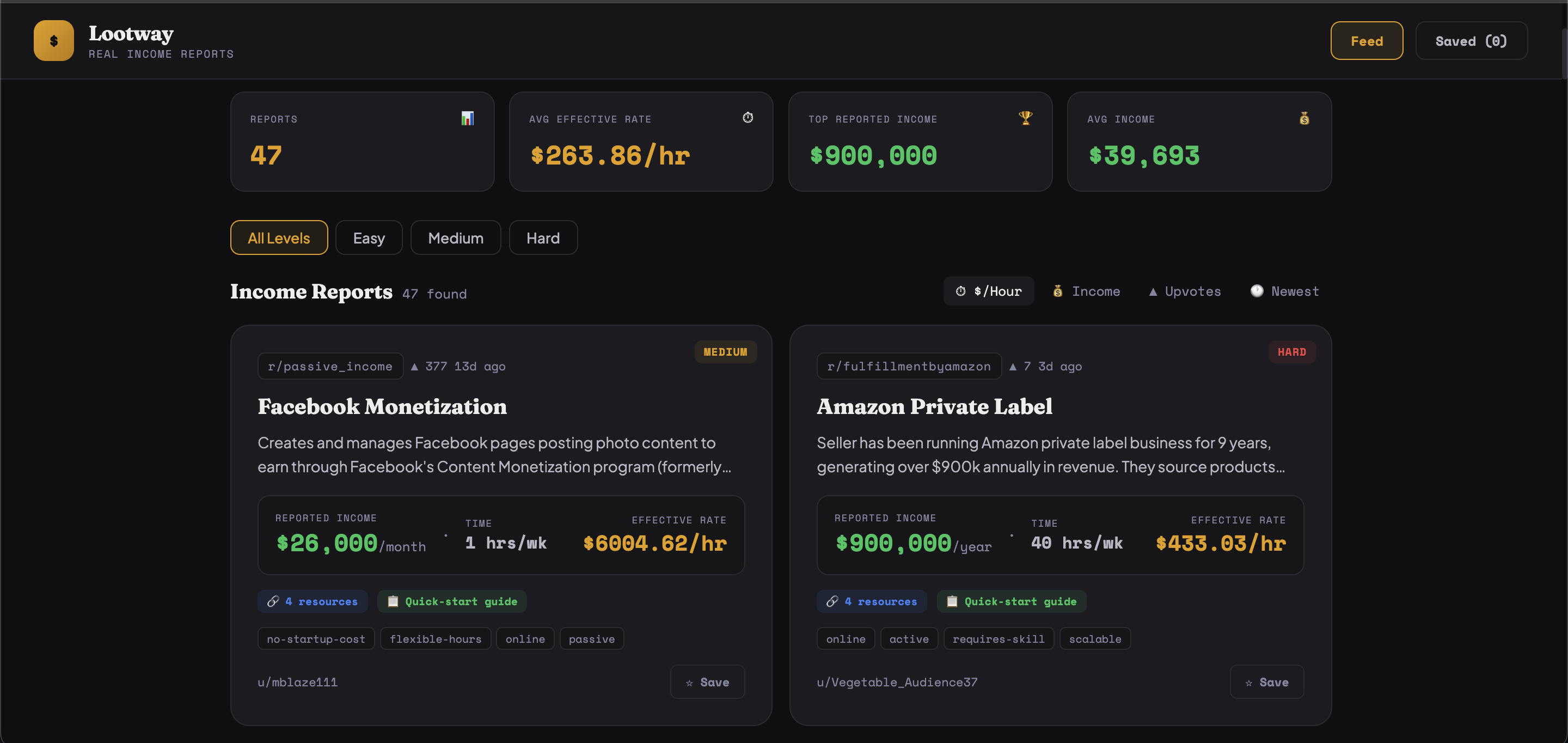Click the Reports bar chart icon
Viewport: 1568px width, 743px height.
click(x=467, y=118)
